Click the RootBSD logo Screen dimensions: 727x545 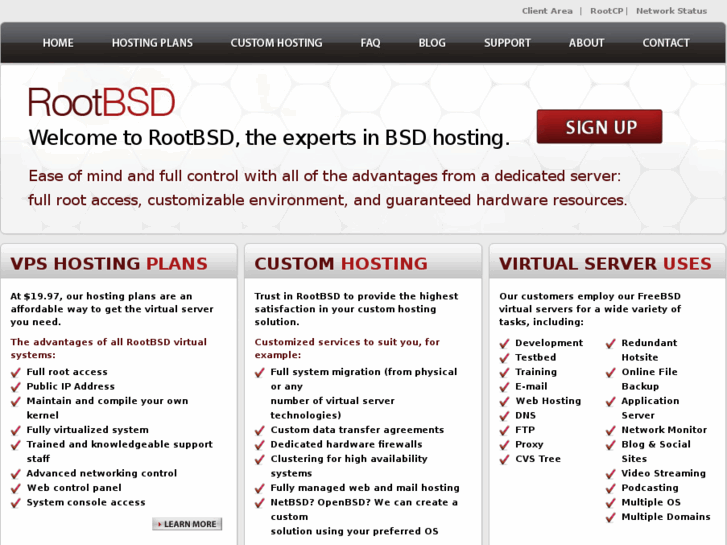click(x=102, y=103)
